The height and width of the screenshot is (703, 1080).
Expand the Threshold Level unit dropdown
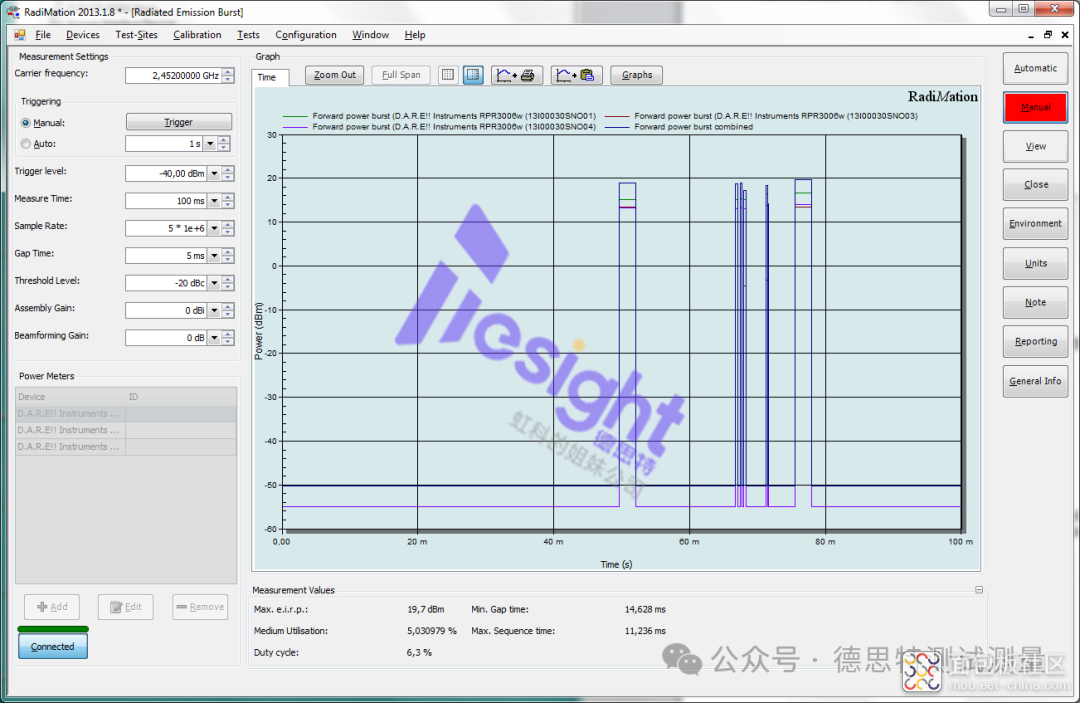click(212, 284)
